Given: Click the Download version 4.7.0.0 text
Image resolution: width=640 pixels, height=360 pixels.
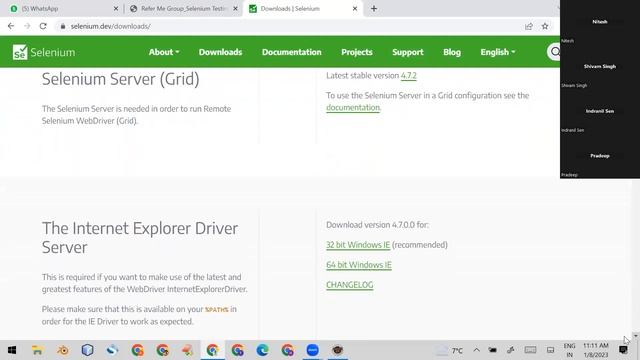Looking at the screenshot, I should point(378,225).
